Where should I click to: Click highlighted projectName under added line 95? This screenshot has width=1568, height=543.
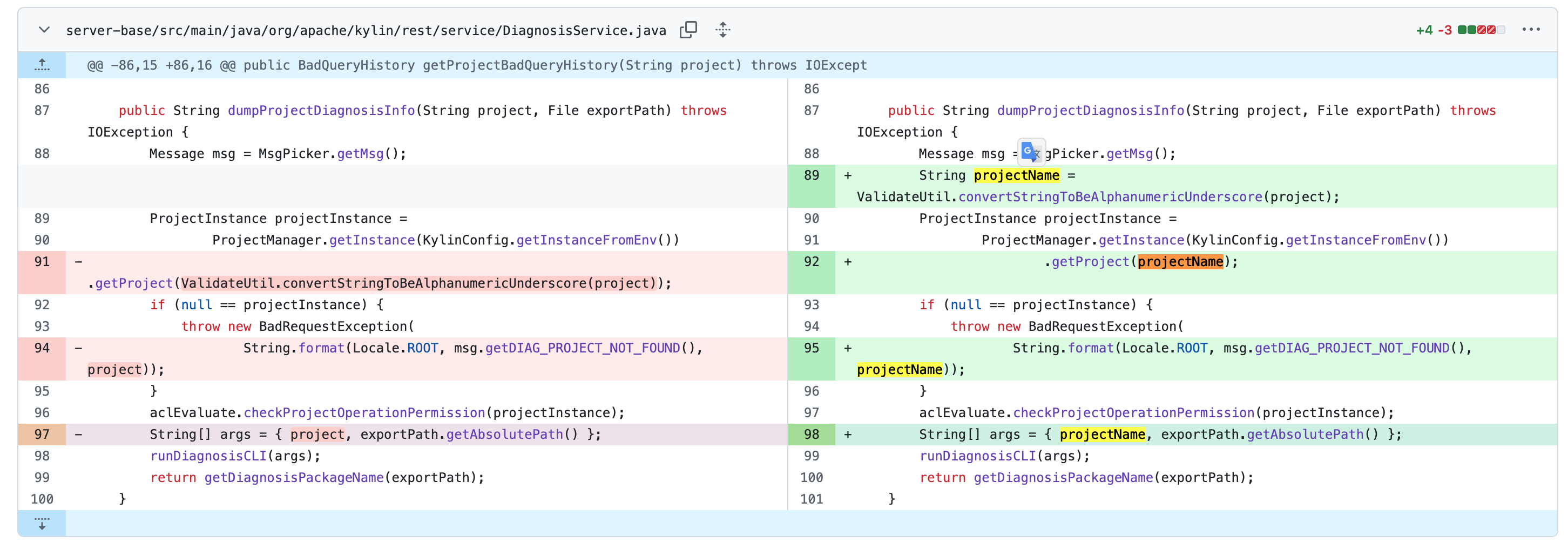[900, 370]
